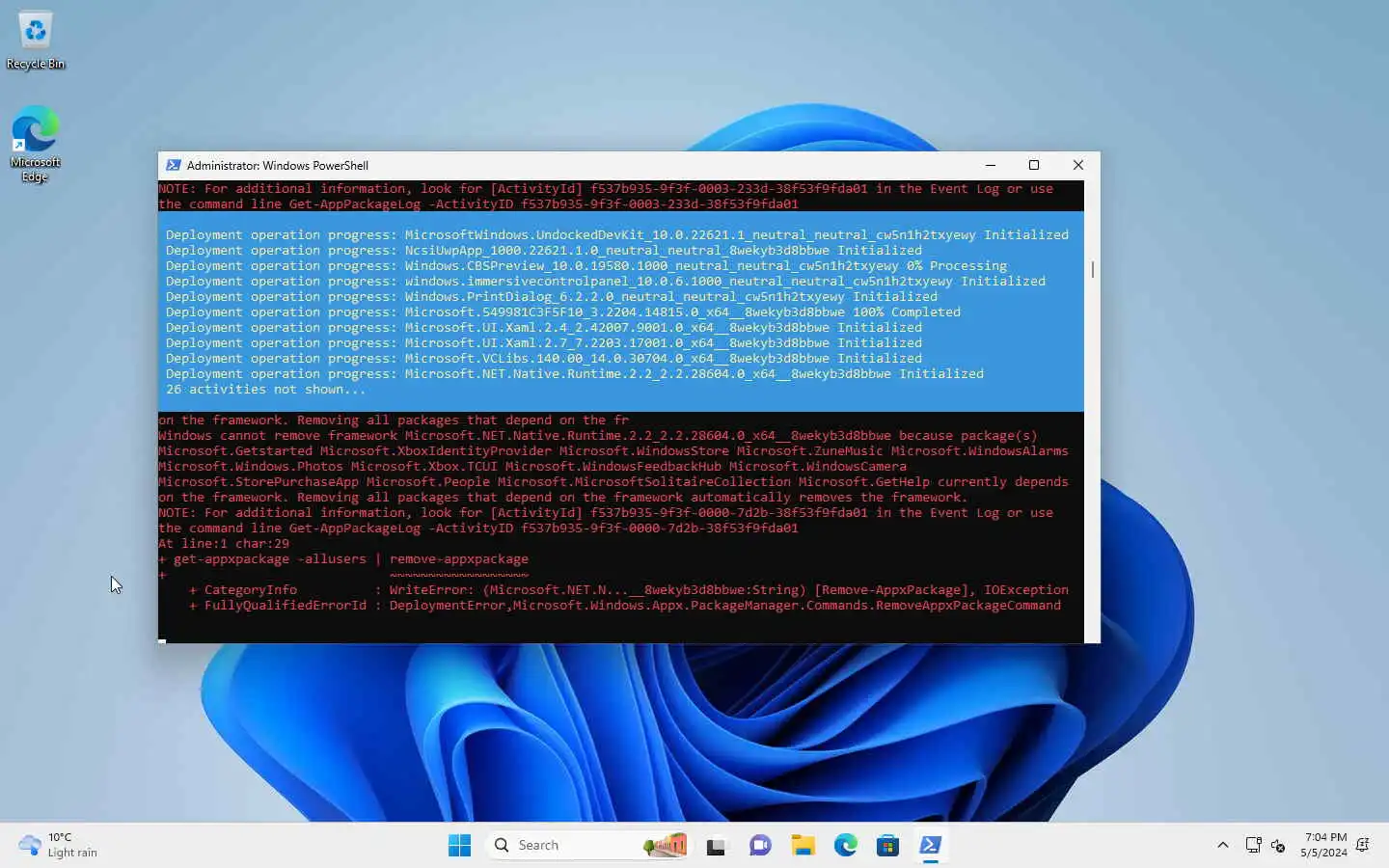
Task: Launch Microsoft Edge from the taskbar
Action: pos(845,846)
